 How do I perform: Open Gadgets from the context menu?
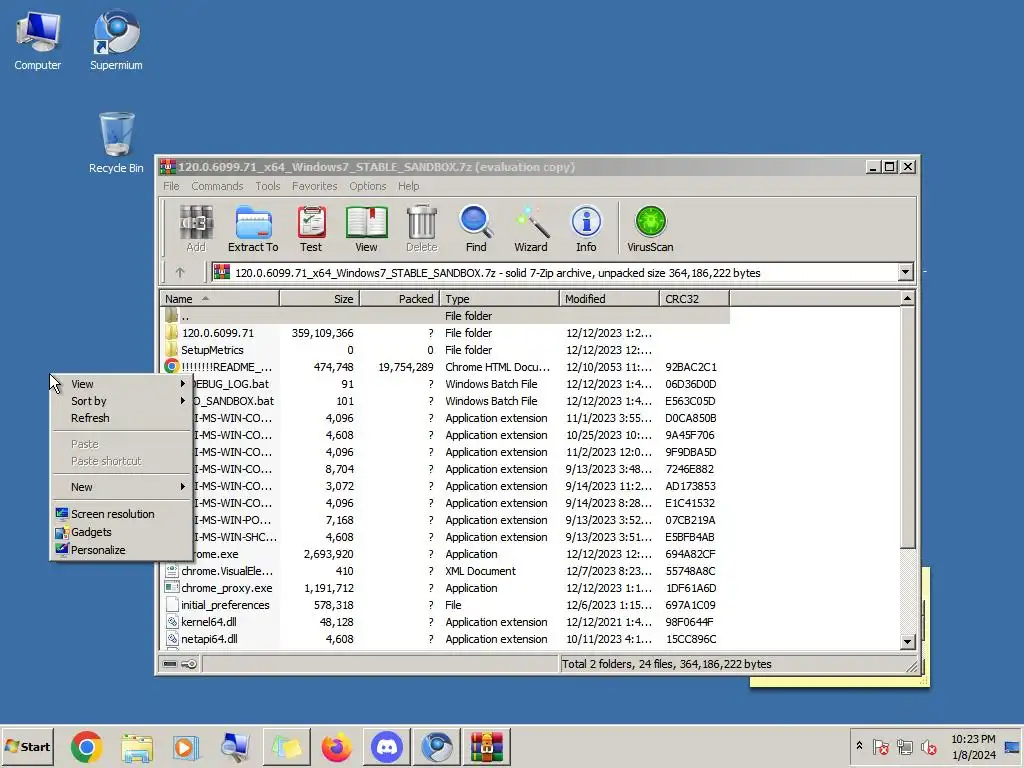(121, 532)
